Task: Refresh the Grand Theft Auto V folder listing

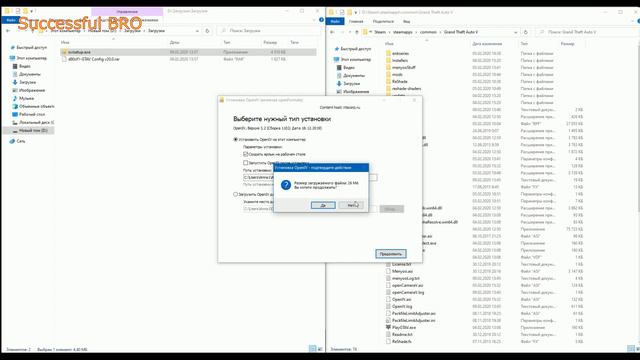Action: click(x=526, y=32)
